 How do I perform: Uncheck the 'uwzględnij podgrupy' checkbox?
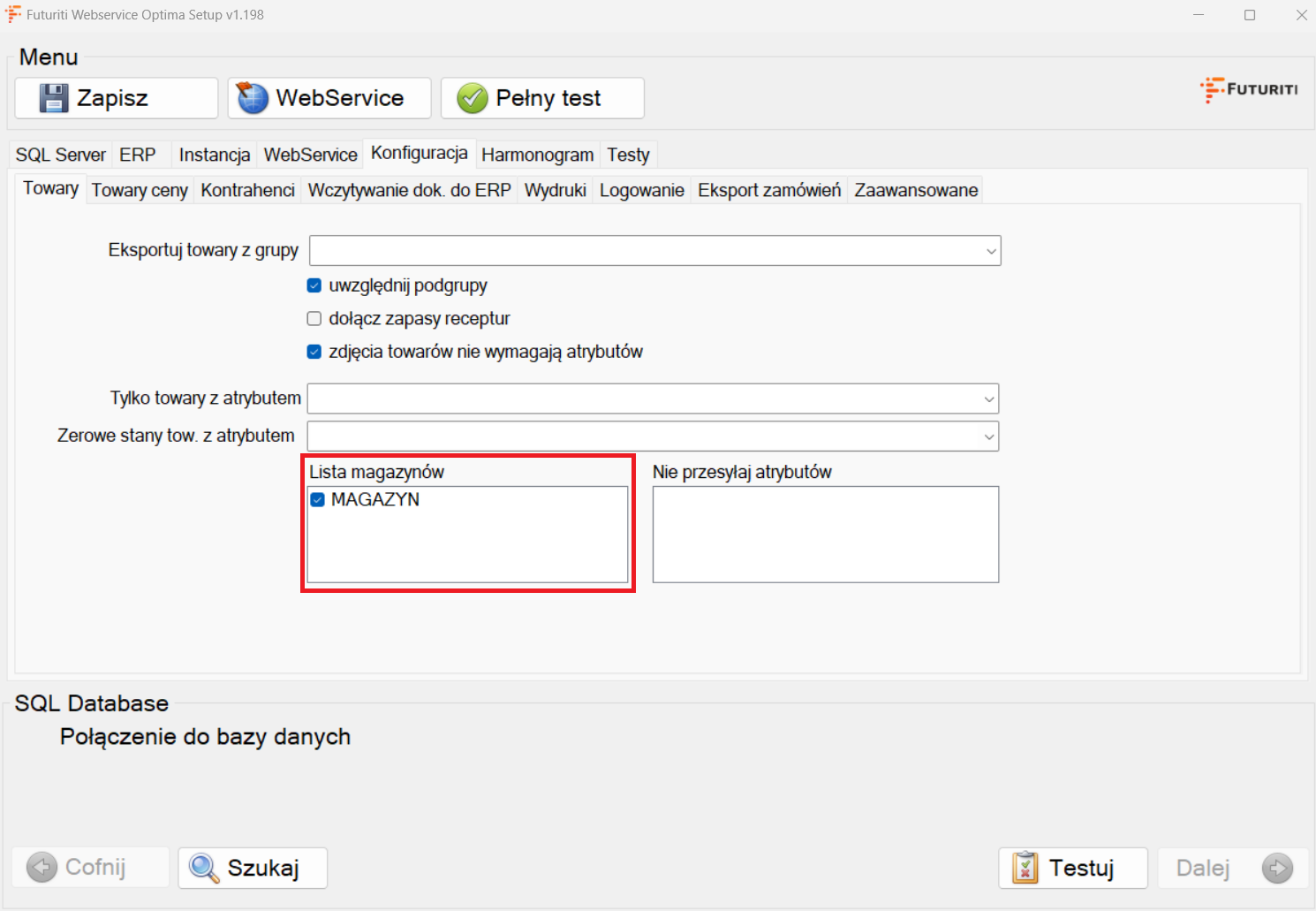pyautogui.click(x=314, y=285)
